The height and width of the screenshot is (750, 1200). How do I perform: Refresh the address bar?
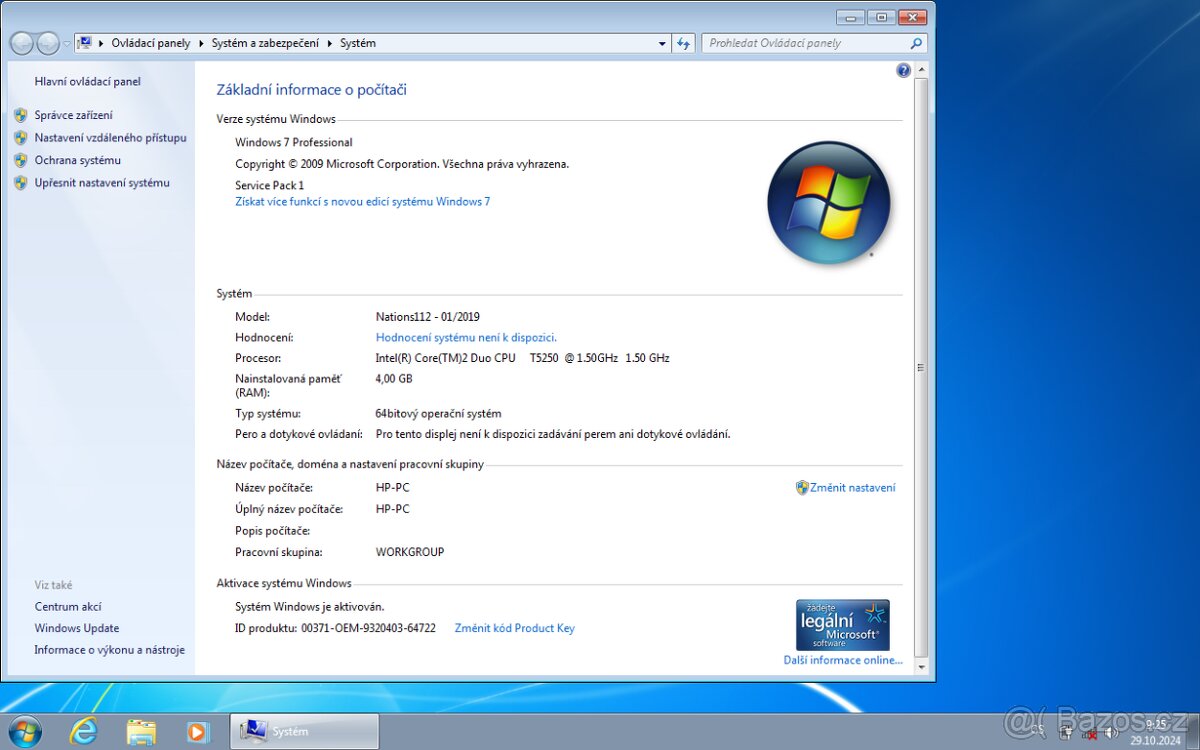pyautogui.click(x=684, y=44)
